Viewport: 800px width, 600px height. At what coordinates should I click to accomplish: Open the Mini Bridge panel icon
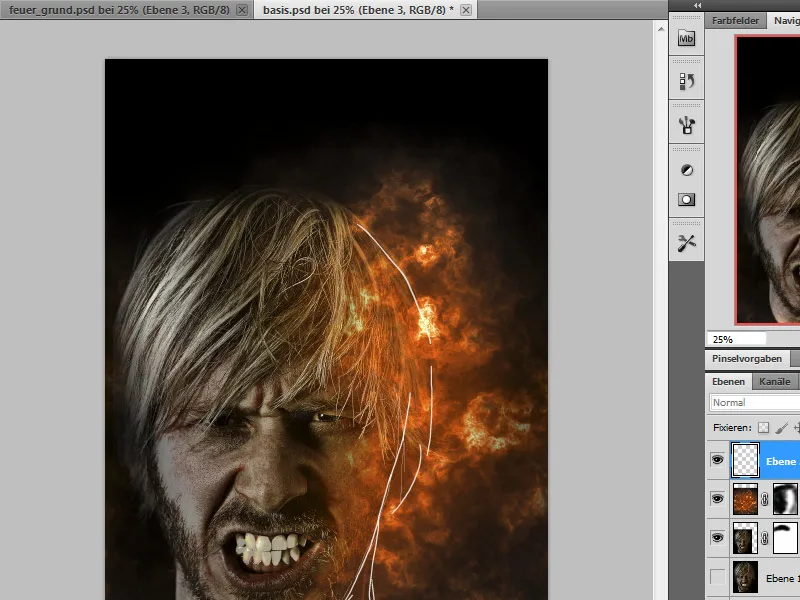tap(686, 38)
